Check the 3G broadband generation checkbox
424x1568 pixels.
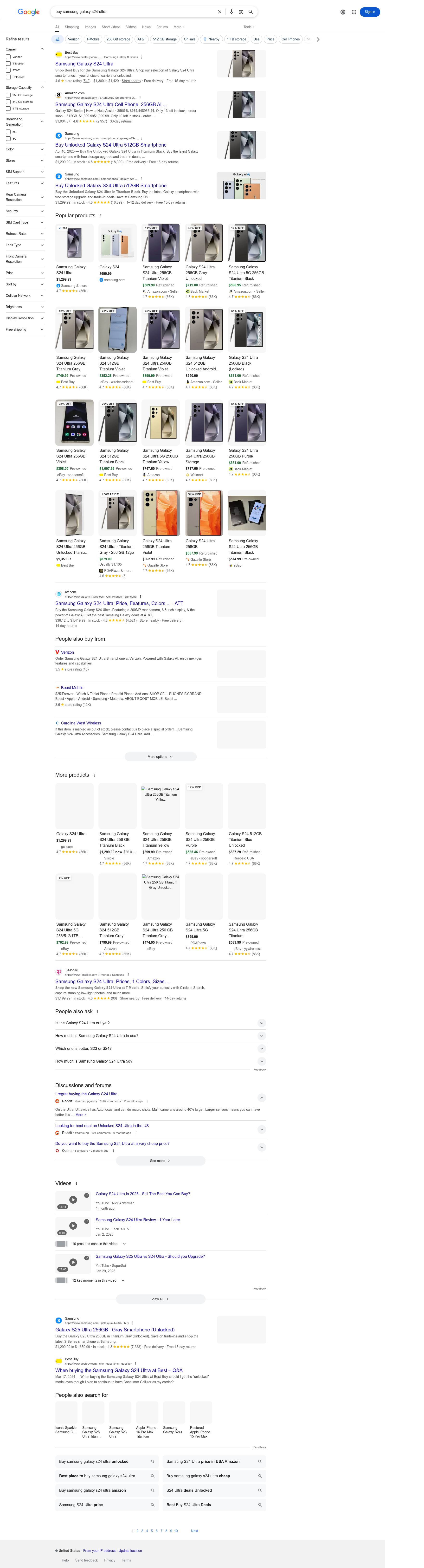coord(8,139)
